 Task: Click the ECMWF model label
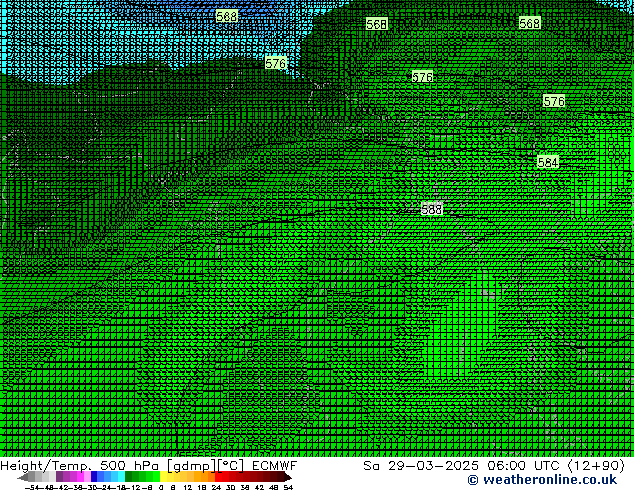tap(275, 466)
